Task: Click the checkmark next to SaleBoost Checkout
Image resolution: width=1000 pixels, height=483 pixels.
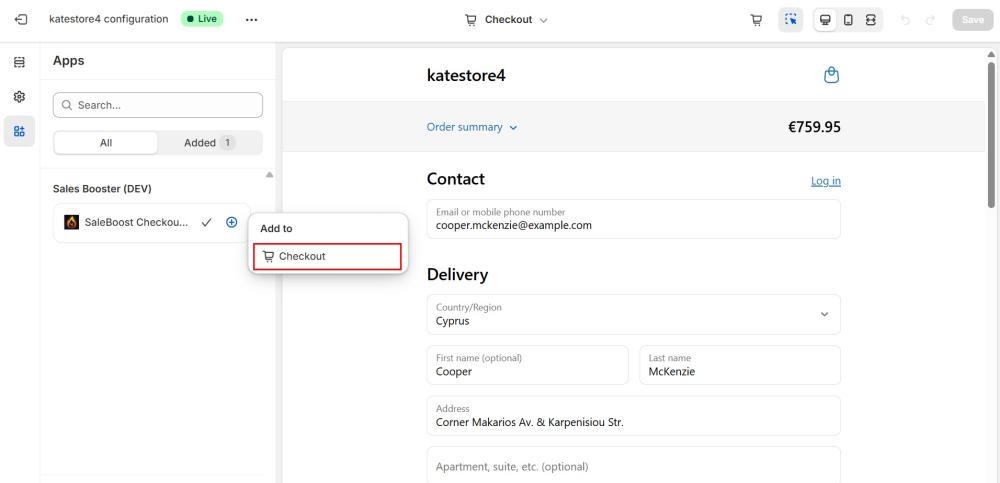Action: click(206, 222)
